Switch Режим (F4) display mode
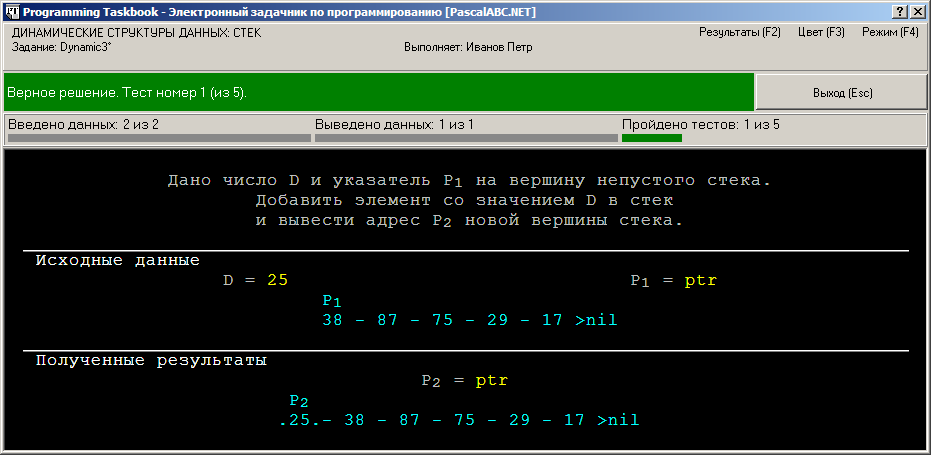 click(890, 33)
